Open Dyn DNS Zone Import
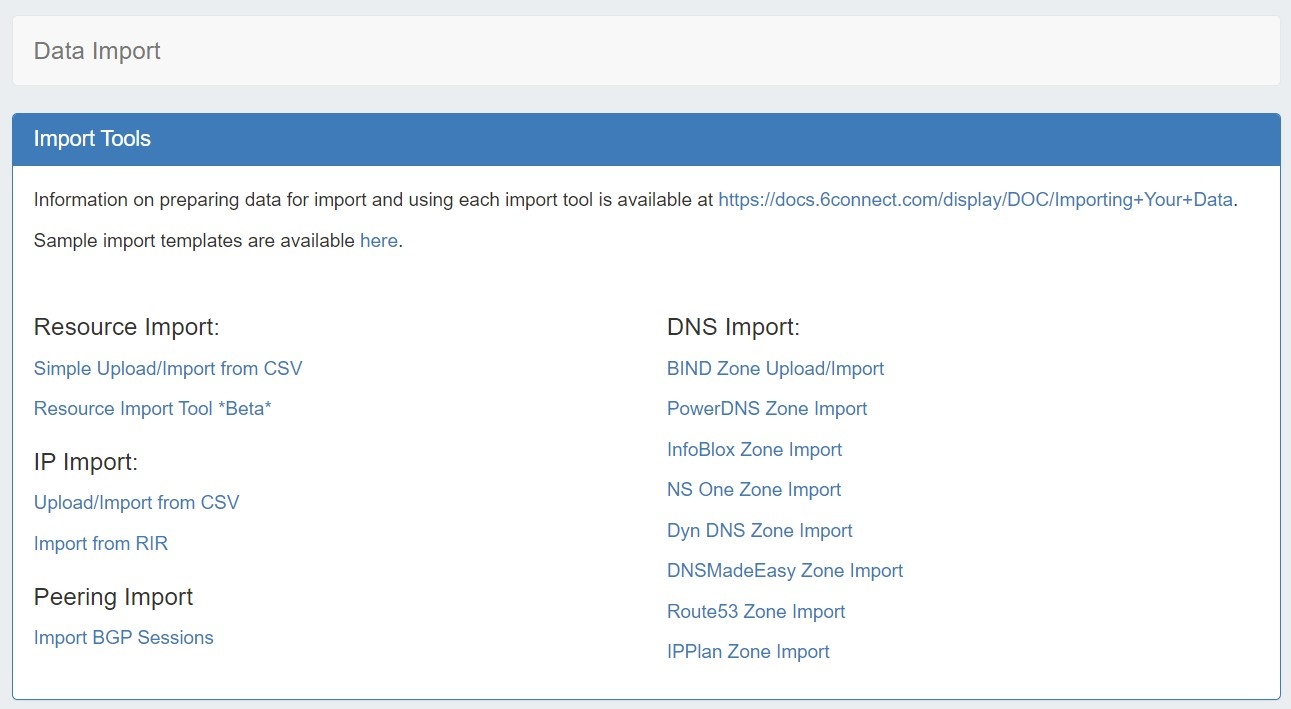 759,530
